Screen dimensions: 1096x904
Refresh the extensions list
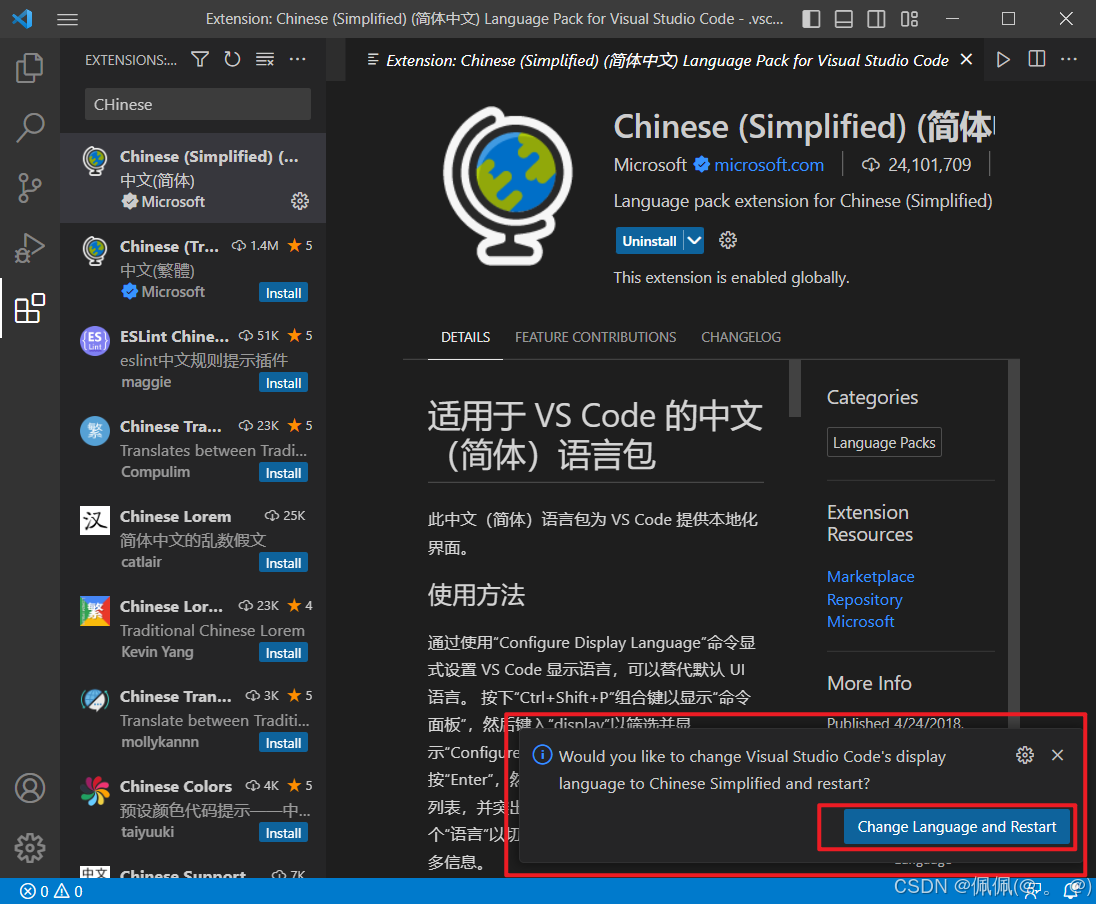click(232, 59)
